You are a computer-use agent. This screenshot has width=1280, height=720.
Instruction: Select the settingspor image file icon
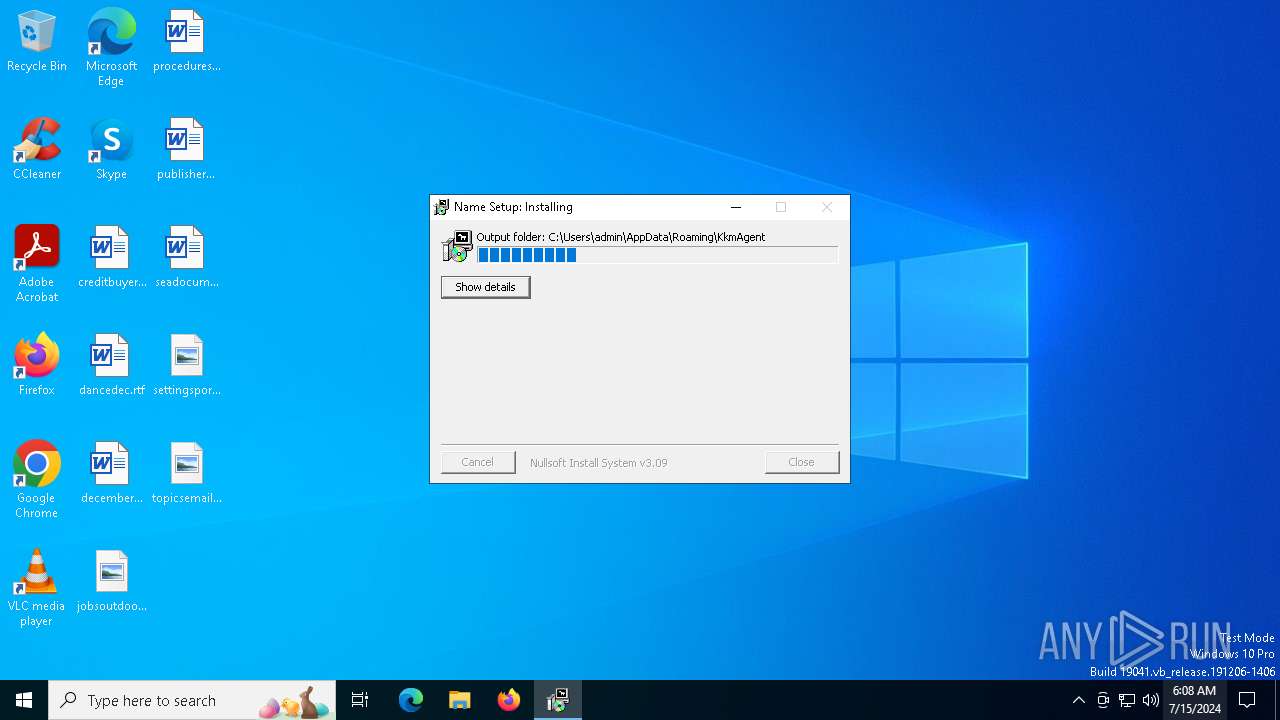tap(186, 366)
